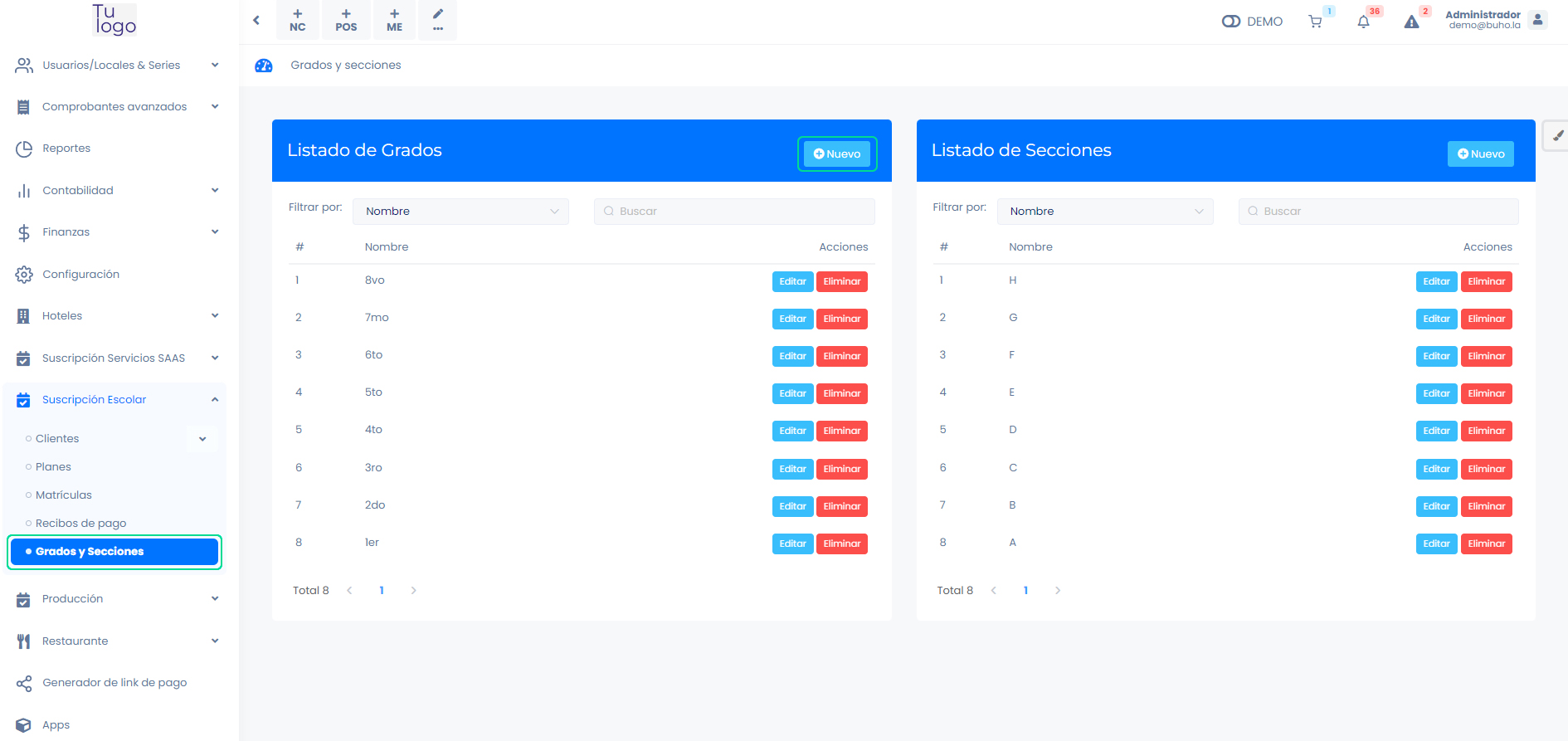
Task: Collapse the Suscripción Escolar menu
Action: click(215, 400)
